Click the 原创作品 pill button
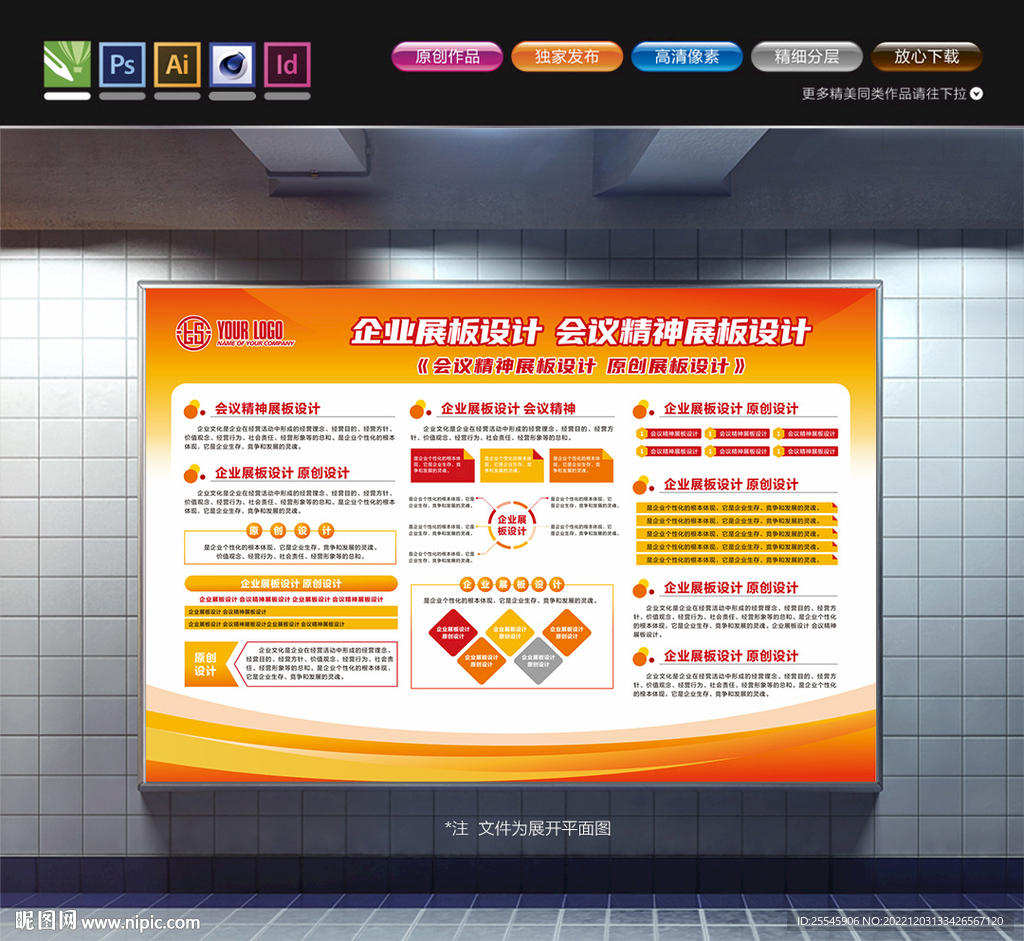This screenshot has height=941, width=1024. coord(447,57)
